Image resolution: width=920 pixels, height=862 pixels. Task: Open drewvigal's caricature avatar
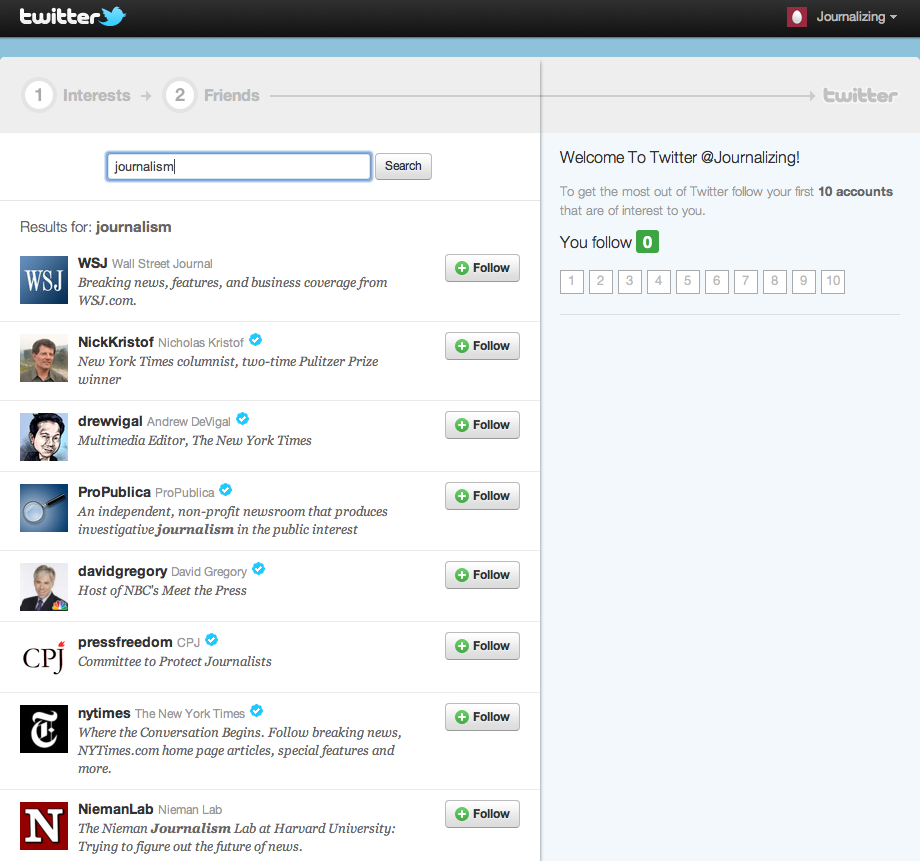click(x=44, y=437)
